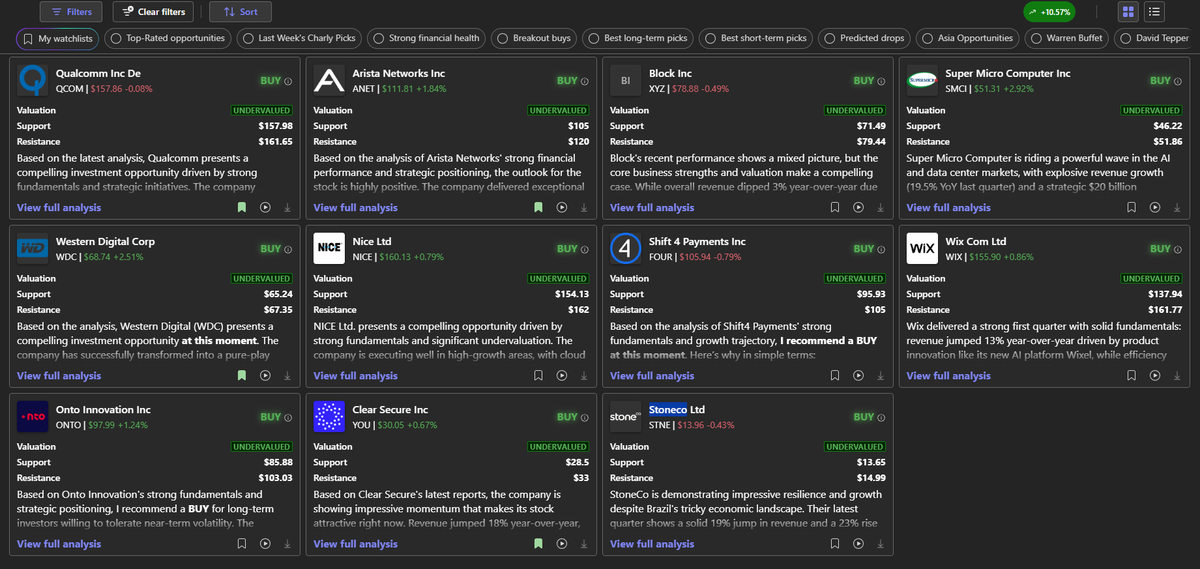The width and height of the screenshot is (1200, 569).
Task: Click the Shift 4 Payments logo
Action: [625, 248]
